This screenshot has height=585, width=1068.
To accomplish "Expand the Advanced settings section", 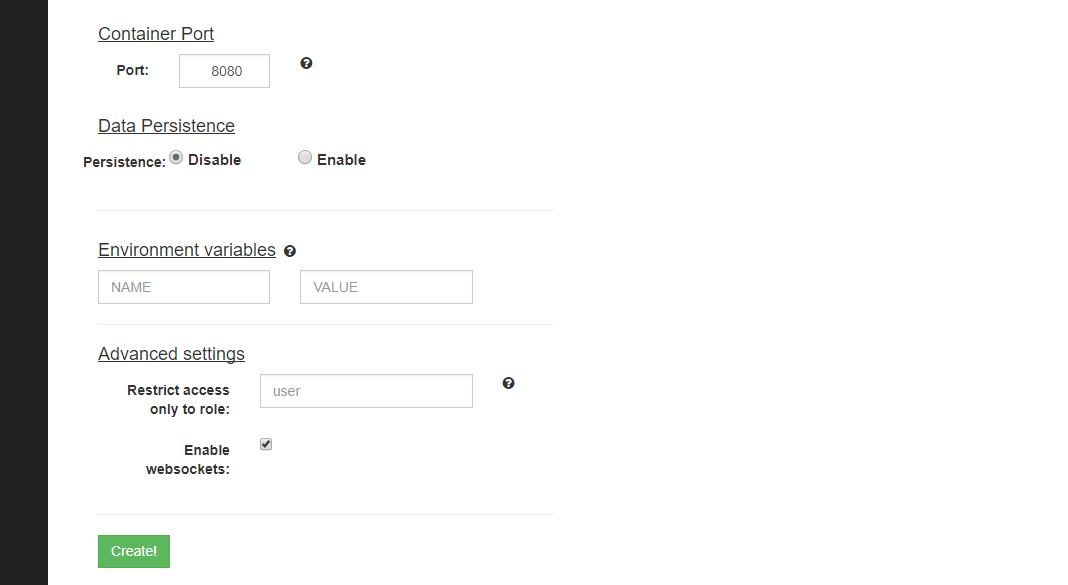I will [x=171, y=354].
